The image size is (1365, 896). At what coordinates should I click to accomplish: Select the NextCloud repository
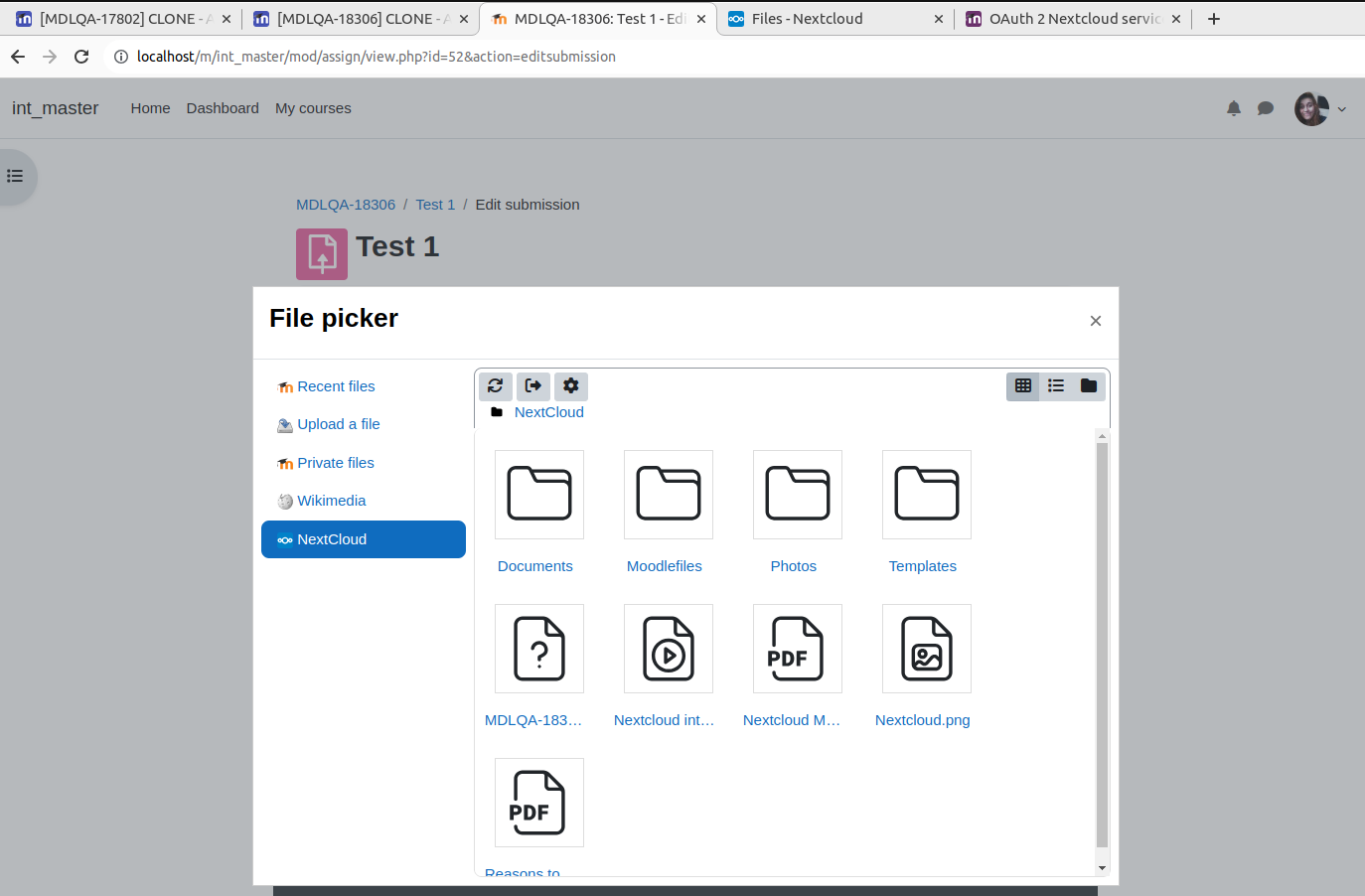click(x=364, y=539)
